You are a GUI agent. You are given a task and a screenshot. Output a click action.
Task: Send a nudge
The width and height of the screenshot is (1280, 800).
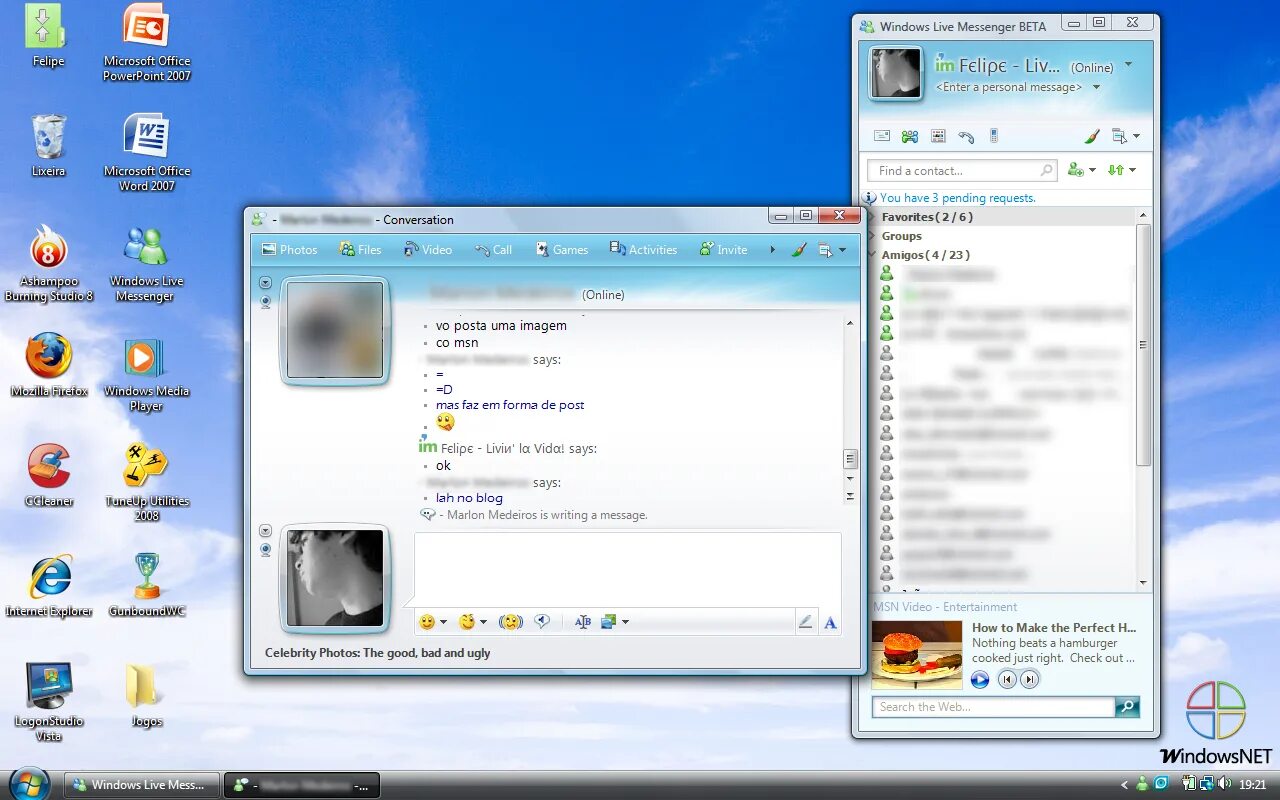point(511,622)
